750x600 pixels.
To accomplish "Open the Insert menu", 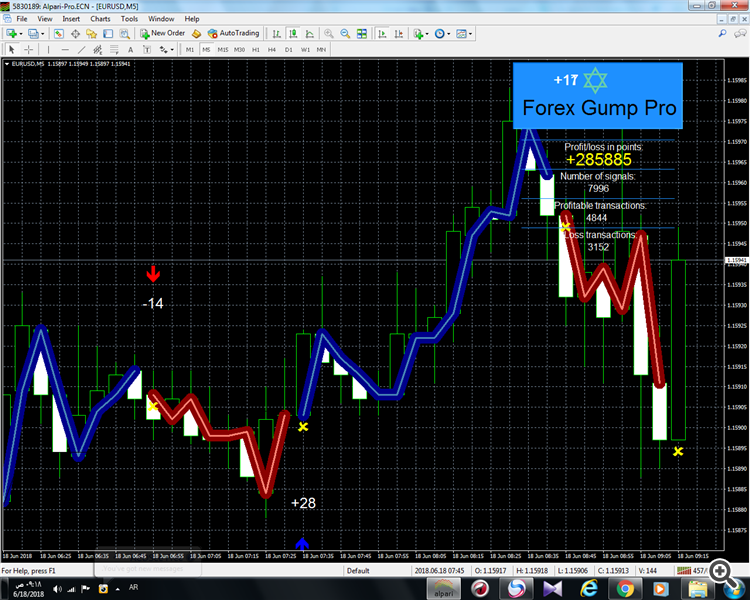I will [71, 19].
